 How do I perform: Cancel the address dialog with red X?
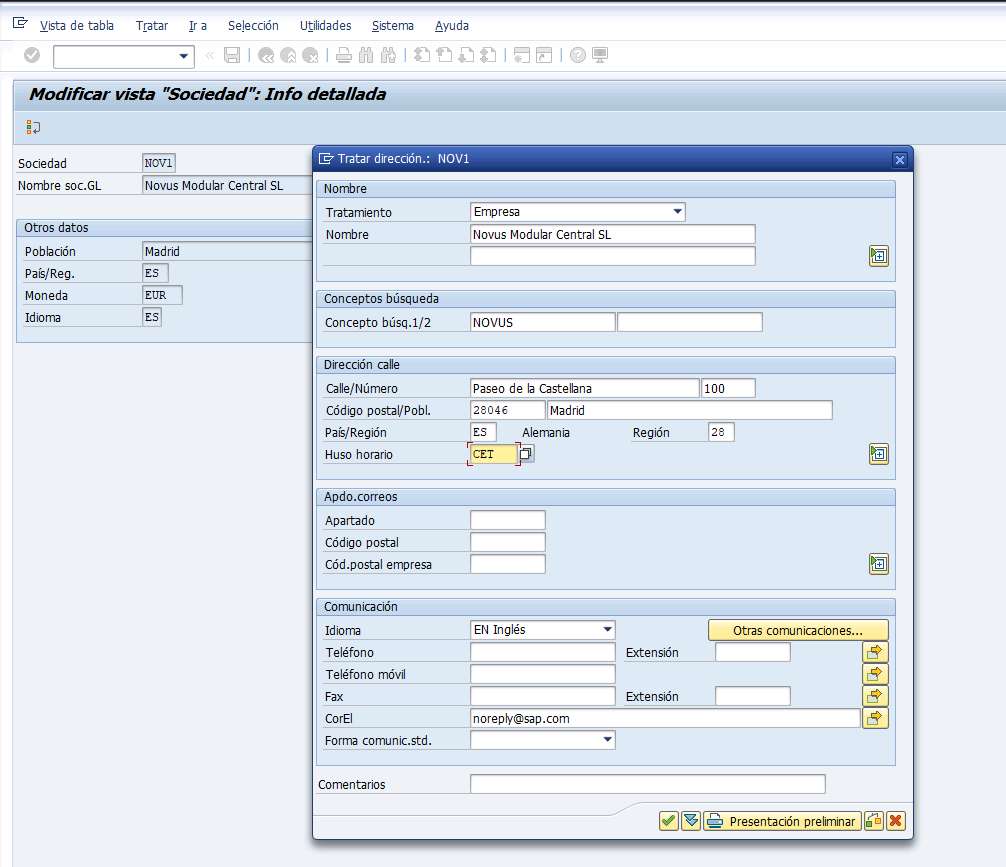pyautogui.click(x=896, y=821)
